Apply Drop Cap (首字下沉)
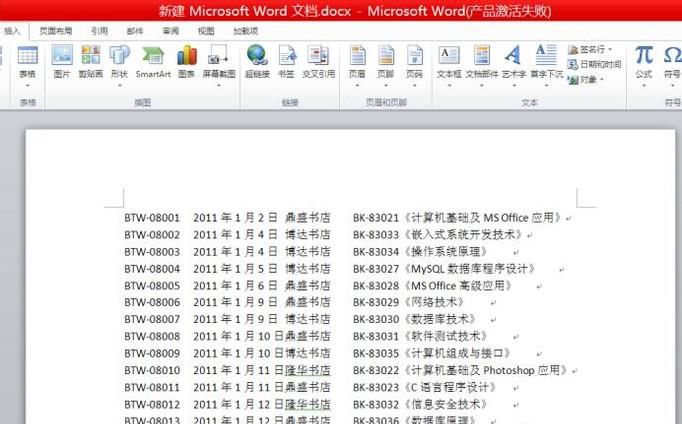Viewport: 682px width, 424px height. (547, 65)
